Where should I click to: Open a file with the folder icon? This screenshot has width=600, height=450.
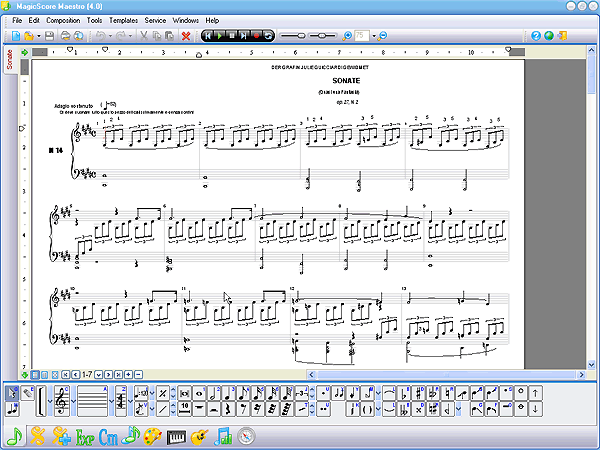29,36
